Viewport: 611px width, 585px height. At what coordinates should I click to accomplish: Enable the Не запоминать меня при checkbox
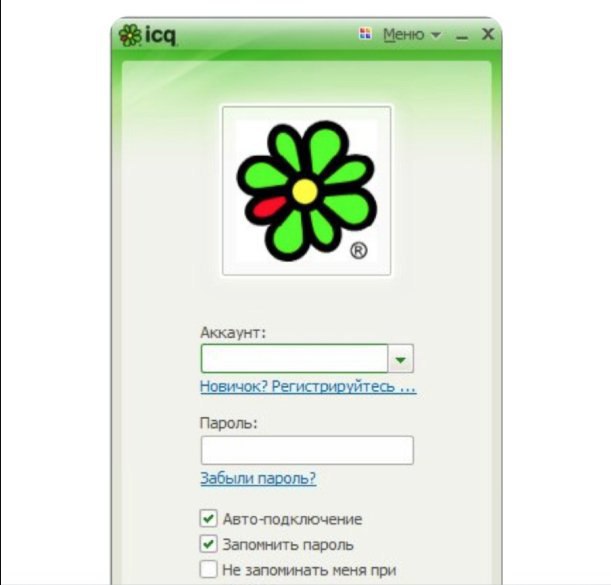(x=208, y=569)
